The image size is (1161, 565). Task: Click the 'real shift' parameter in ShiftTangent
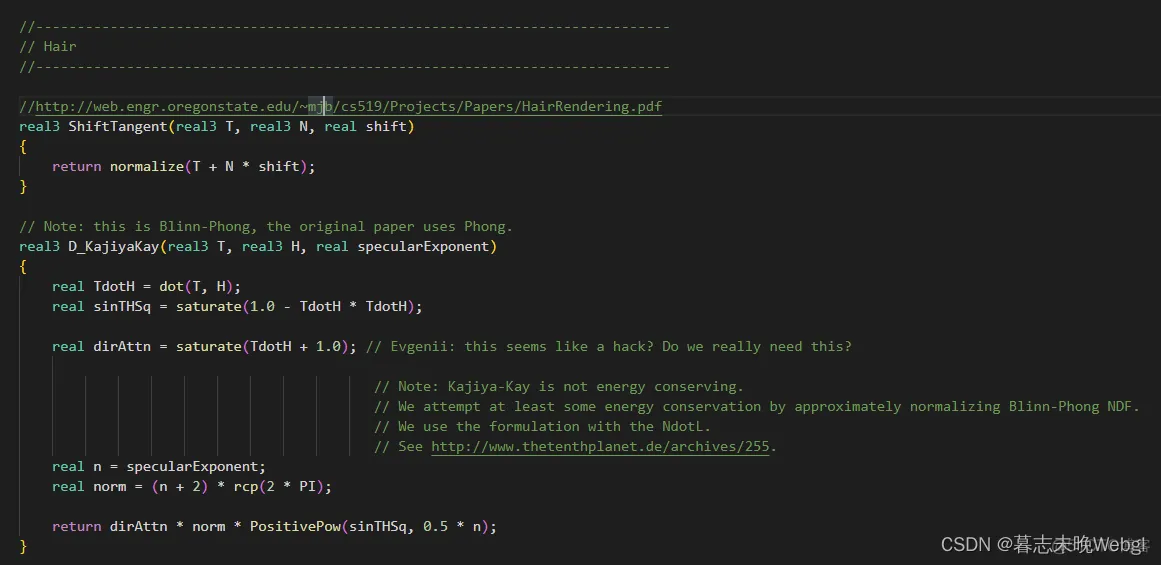point(366,127)
